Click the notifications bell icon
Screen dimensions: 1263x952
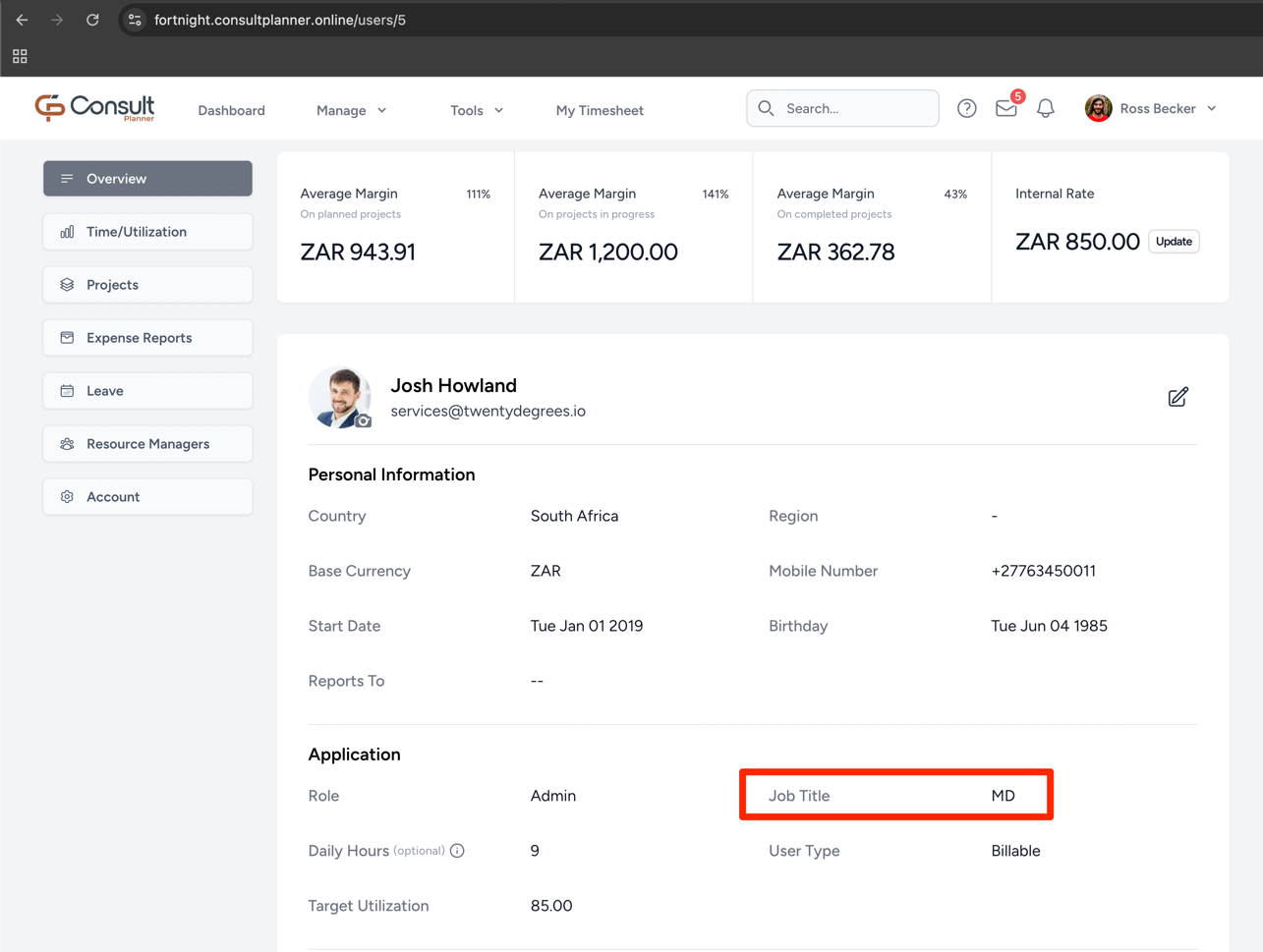pyautogui.click(x=1045, y=109)
